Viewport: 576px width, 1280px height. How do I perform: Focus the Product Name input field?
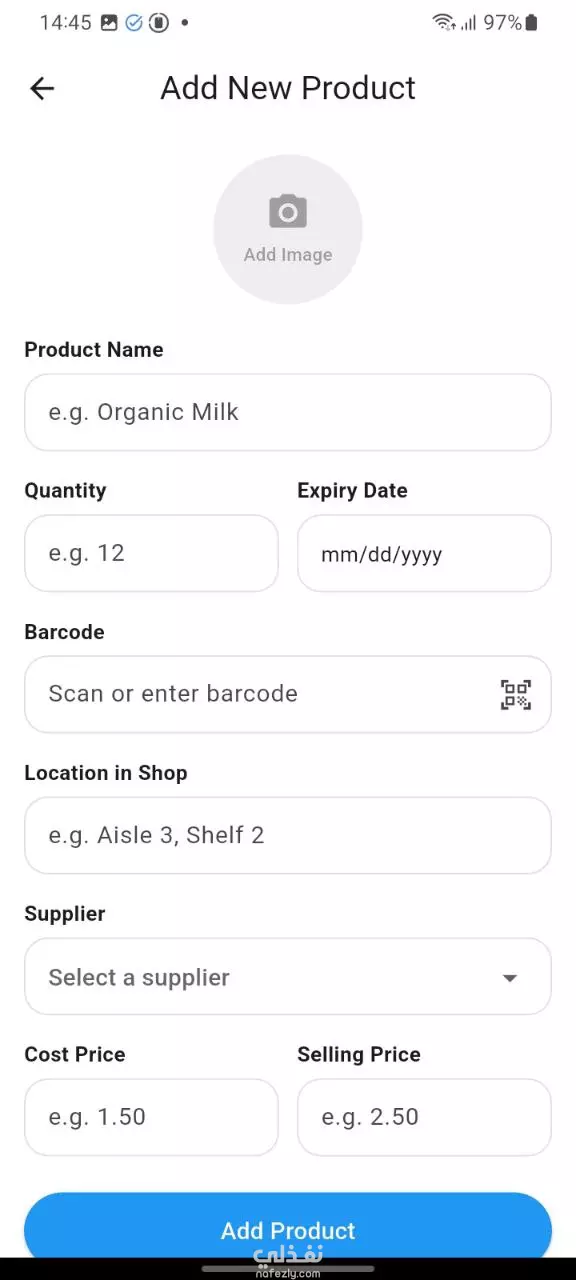click(x=288, y=412)
